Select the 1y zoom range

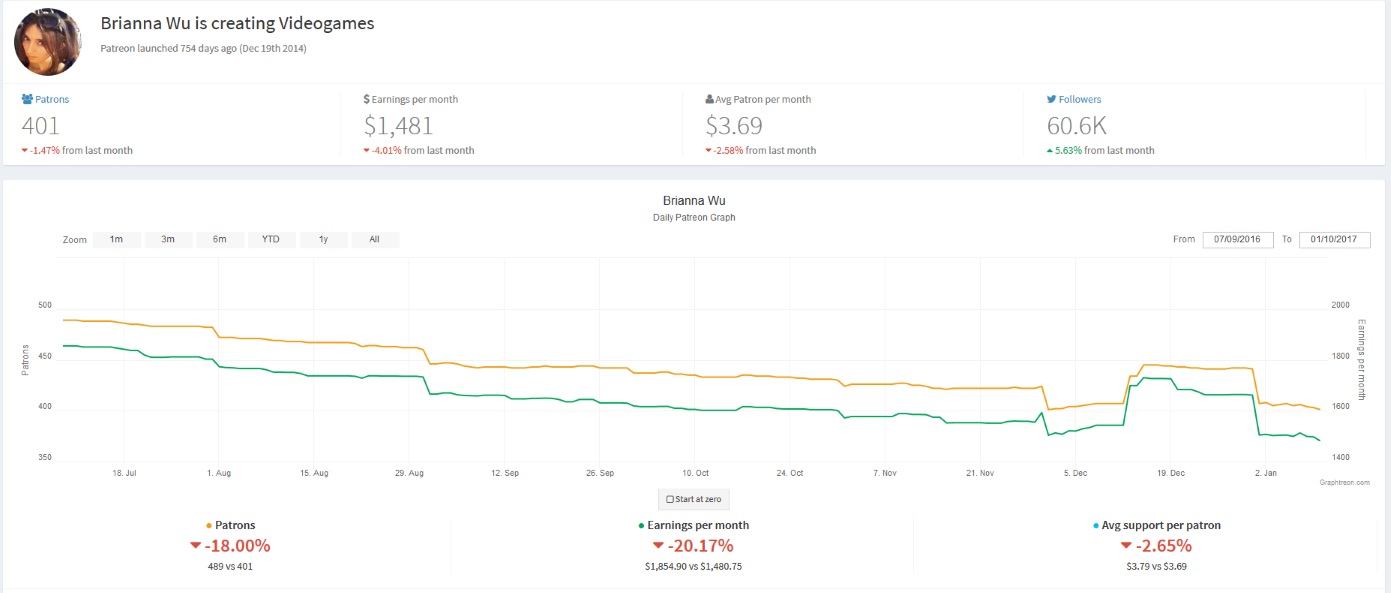pos(323,240)
